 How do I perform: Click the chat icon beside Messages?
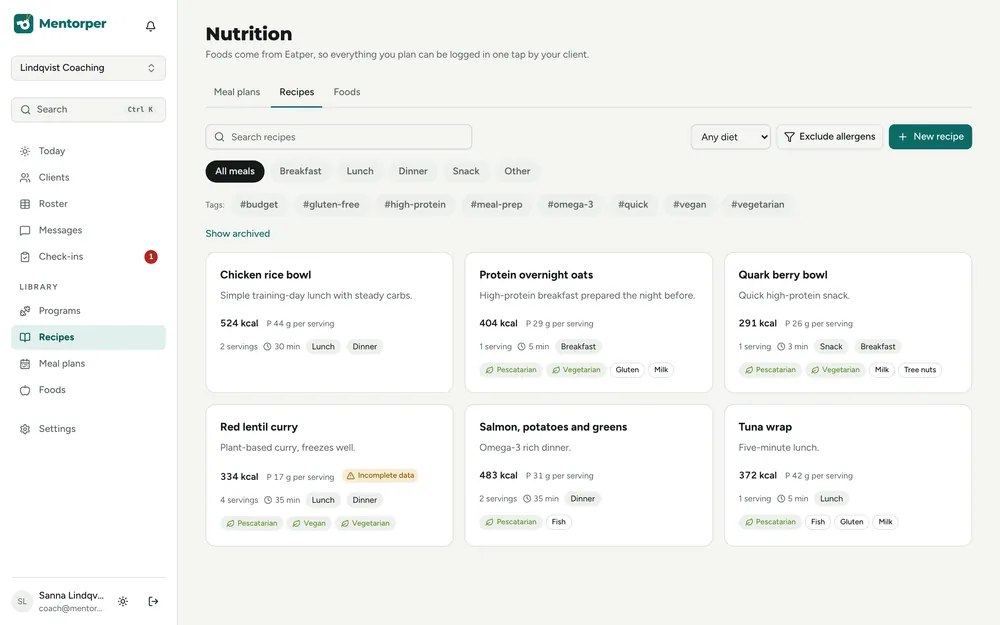25,230
